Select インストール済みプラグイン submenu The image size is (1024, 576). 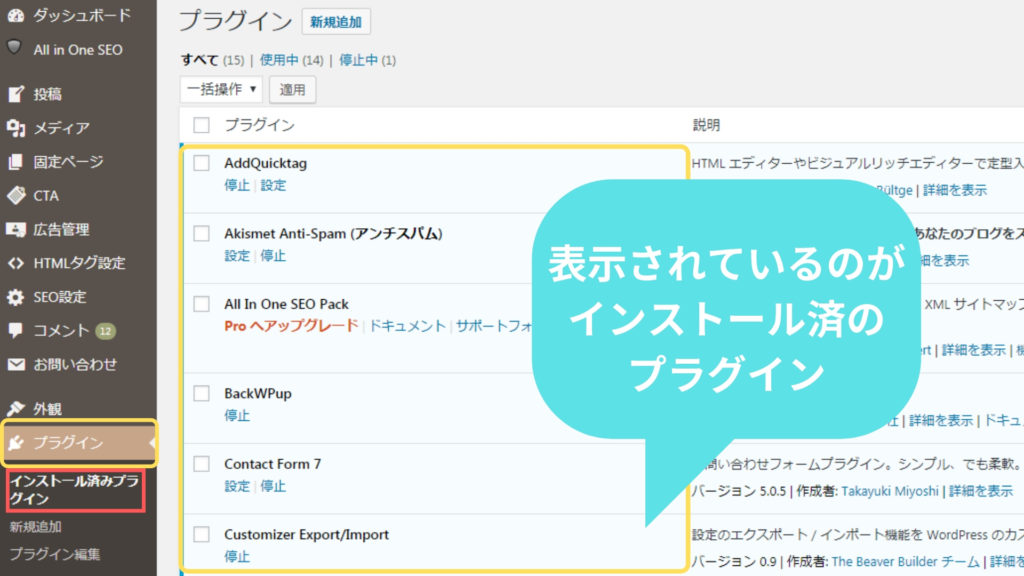(x=74, y=490)
